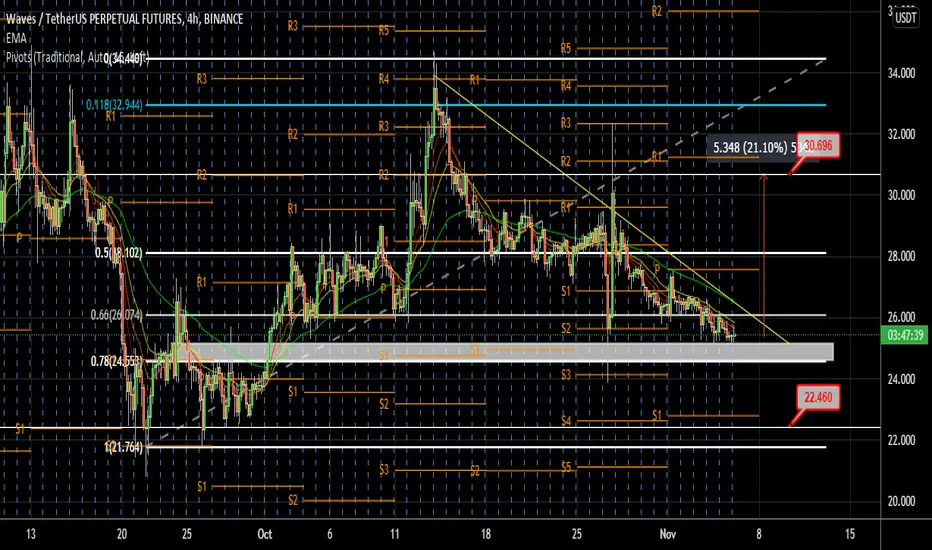Open the USDT currency selector

point(905,18)
